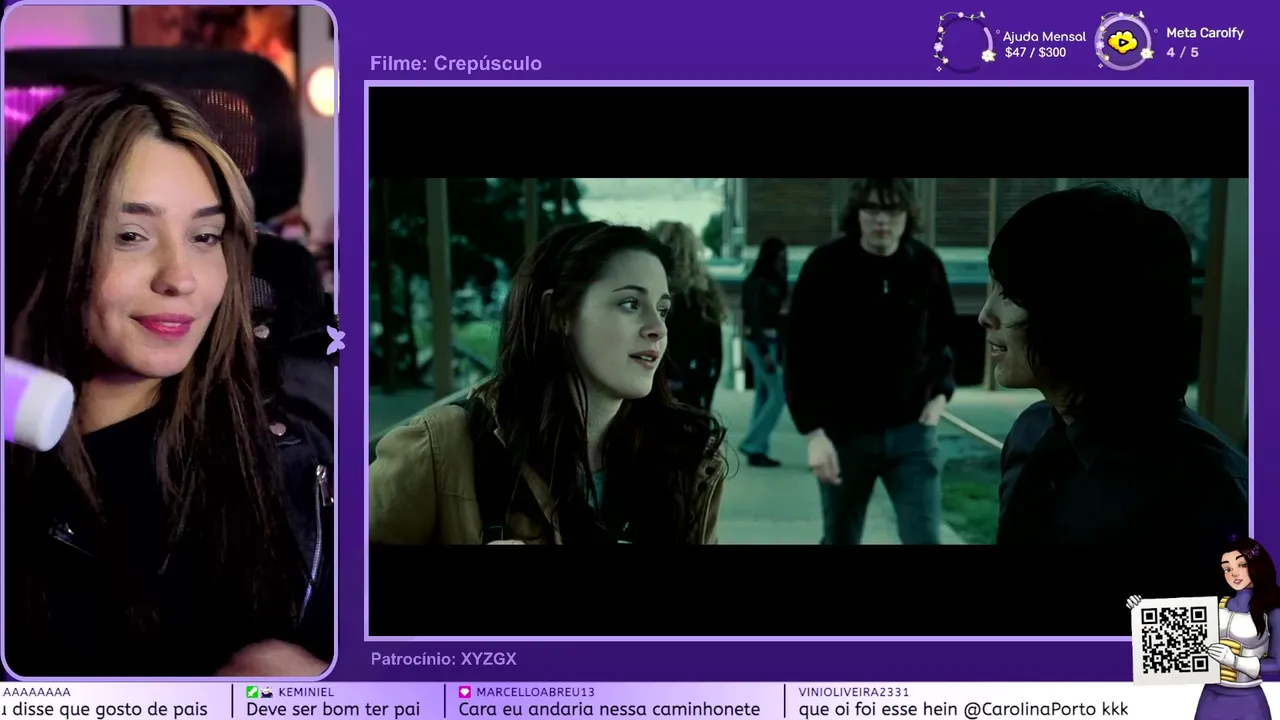Click the streamer webcam feed
1280x720 pixels.
point(169,343)
